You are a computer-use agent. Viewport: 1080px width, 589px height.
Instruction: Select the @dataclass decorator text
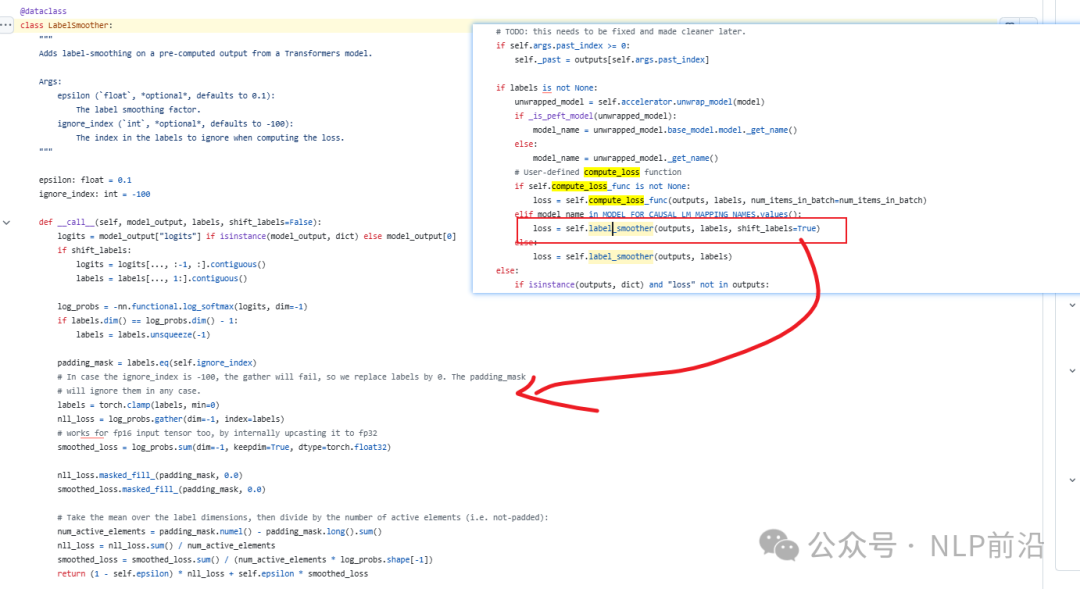(x=43, y=11)
